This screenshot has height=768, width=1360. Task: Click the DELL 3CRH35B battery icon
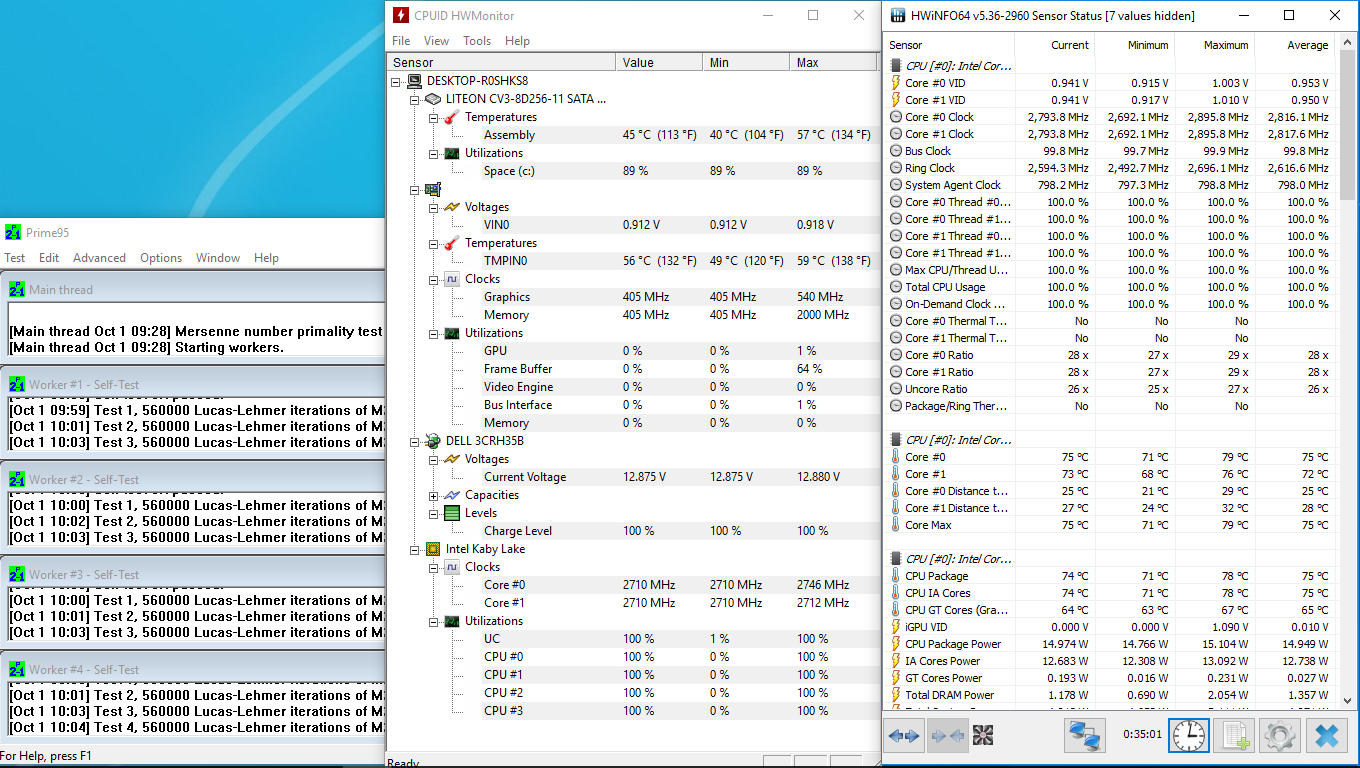point(433,441)
